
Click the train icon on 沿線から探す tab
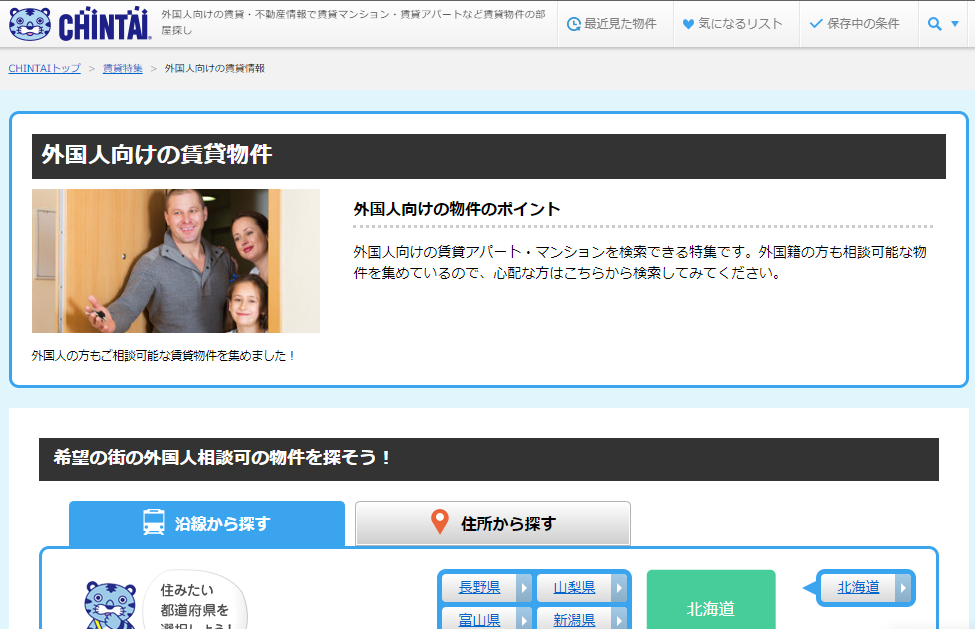155,523
